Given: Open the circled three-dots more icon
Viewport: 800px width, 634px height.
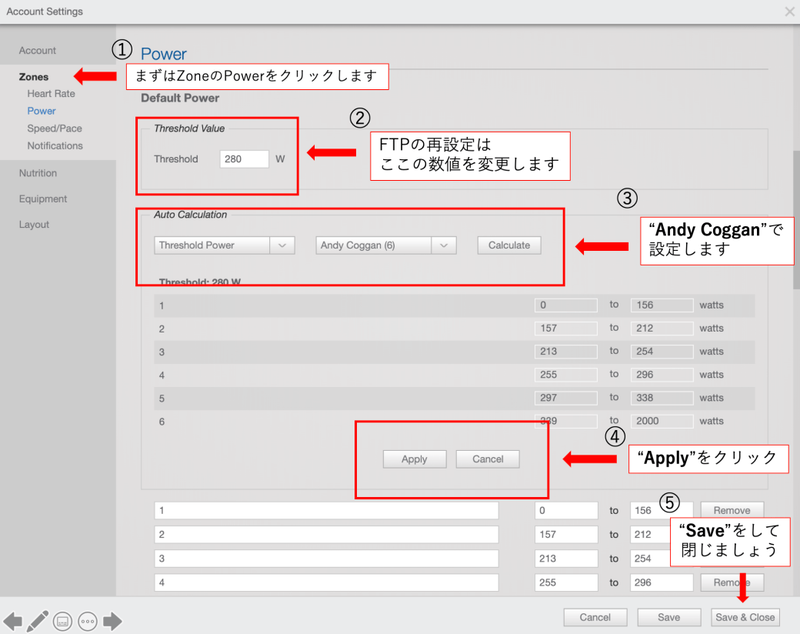Looking at the screenshot, I should (x=88, y=622).
